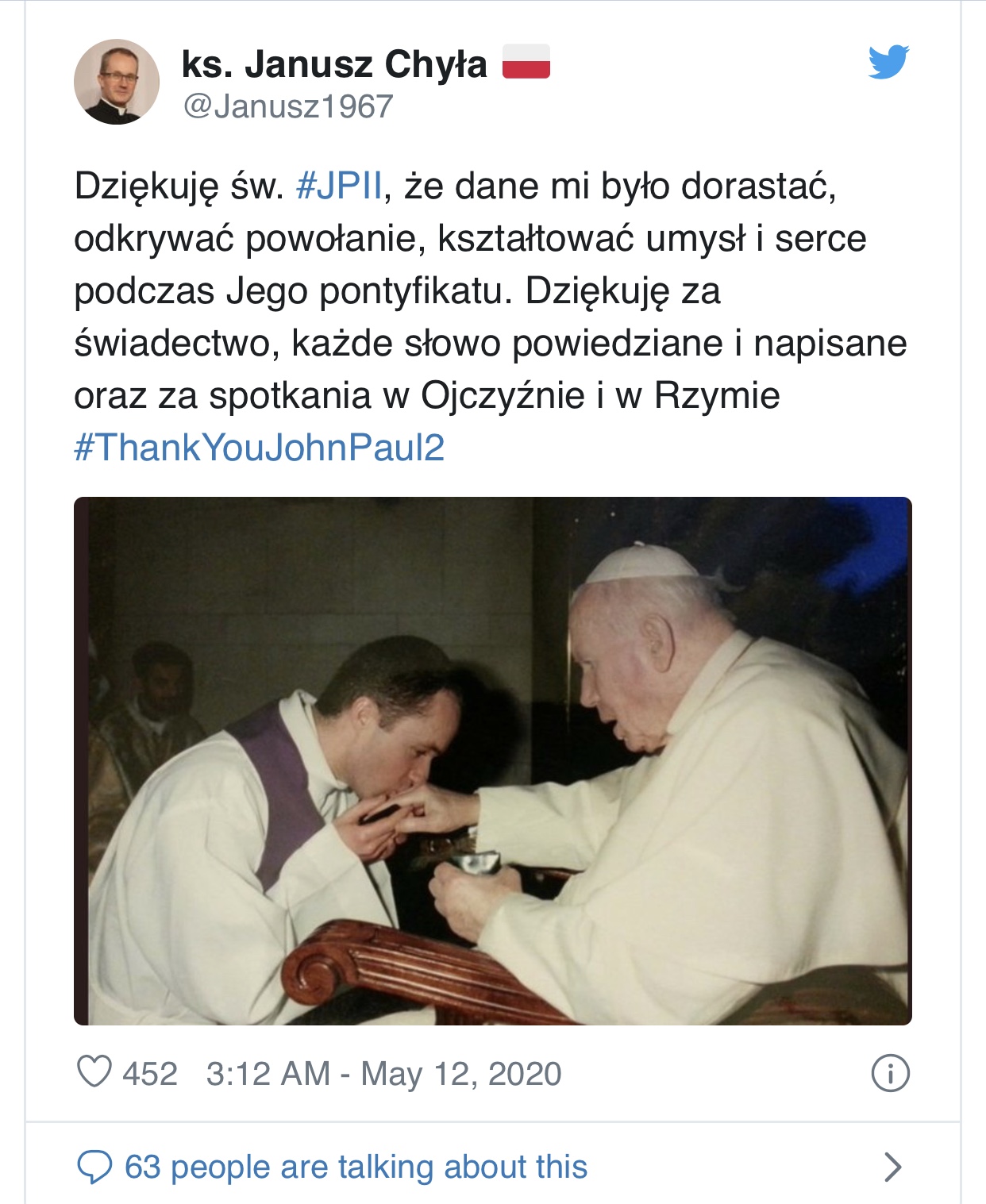Like the tweet with the heart icon
This screenshot has width=986, height=1204.
(94, 1072)
